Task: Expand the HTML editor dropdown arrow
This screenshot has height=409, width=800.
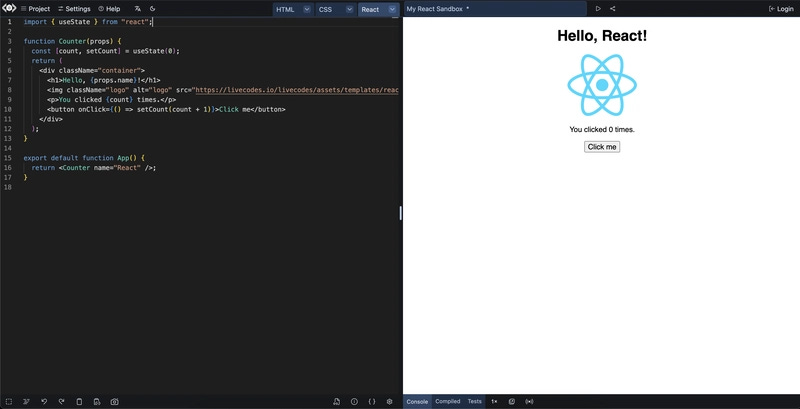Action: pyautogui.click(x=307, y=9)
